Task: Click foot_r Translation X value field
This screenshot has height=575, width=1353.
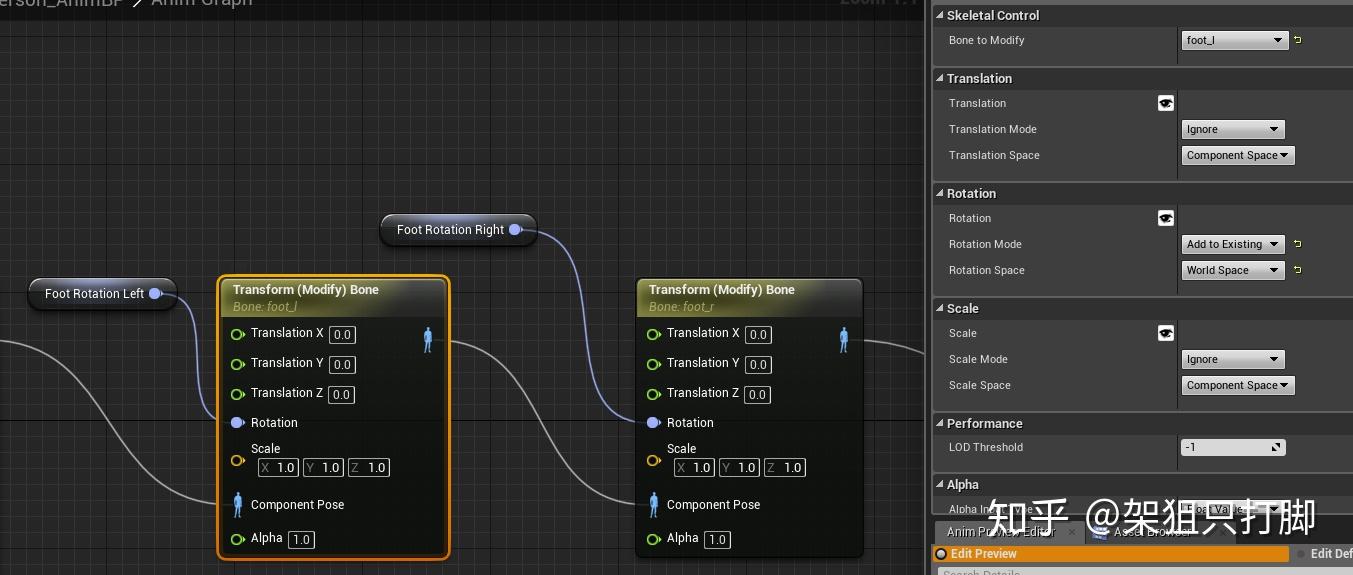Action: pyautogui.click(x=758, y=335)
